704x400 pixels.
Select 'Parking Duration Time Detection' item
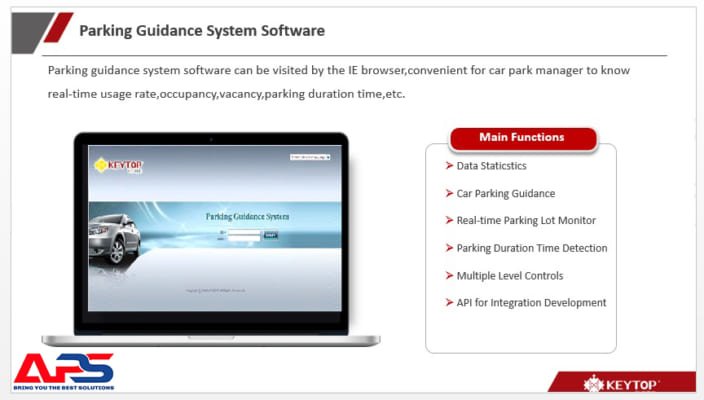tap(532, 248)
